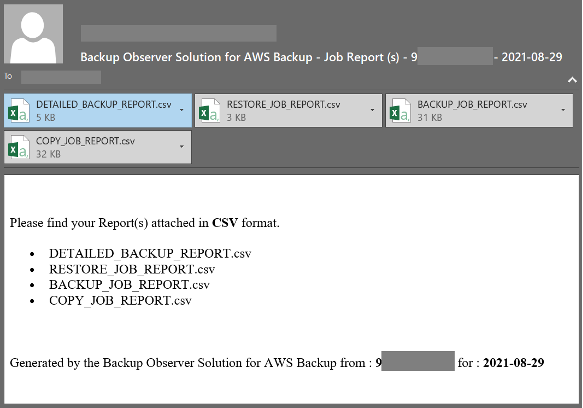The width and height of the screenshot is (583, 408).
Task: Click the Excel icon of COPY_JOB_REPORT.csv attachment
Action: click(x=19, y=147)
